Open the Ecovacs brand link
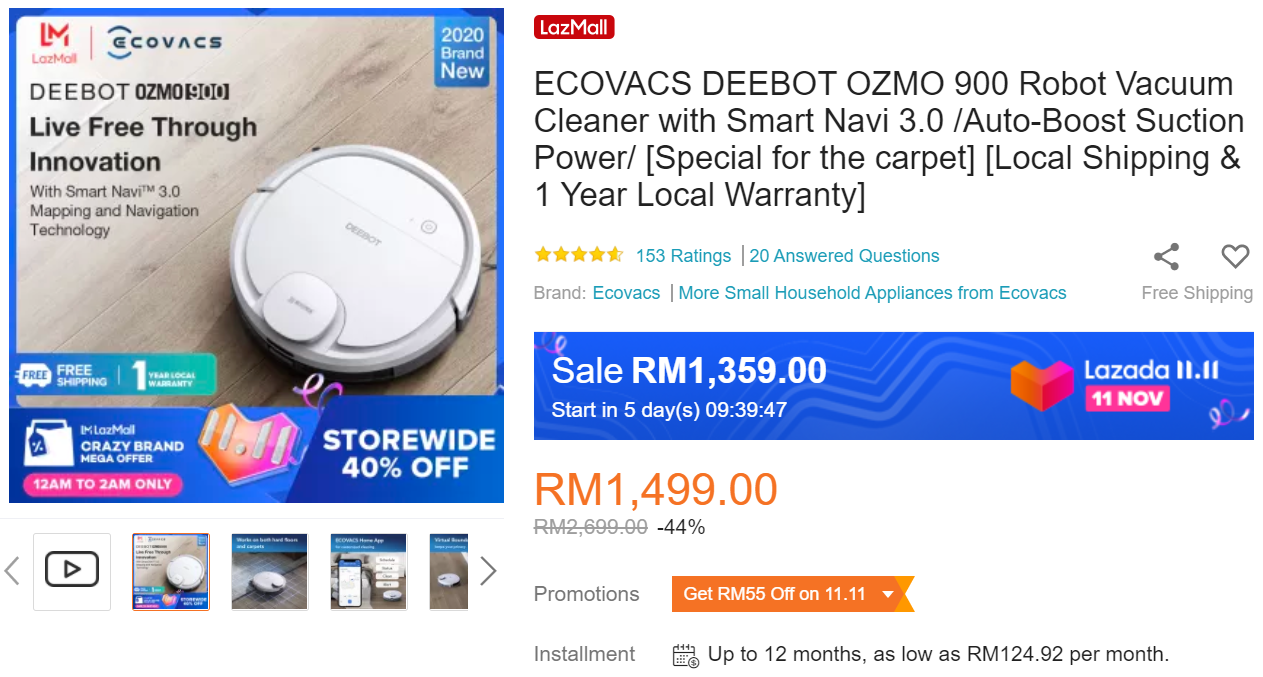Screen dimensions: 1263x677 tap(626, 293)
